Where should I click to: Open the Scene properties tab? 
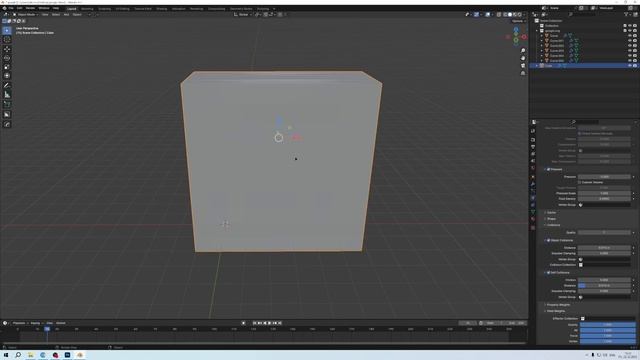coord(533,161)
